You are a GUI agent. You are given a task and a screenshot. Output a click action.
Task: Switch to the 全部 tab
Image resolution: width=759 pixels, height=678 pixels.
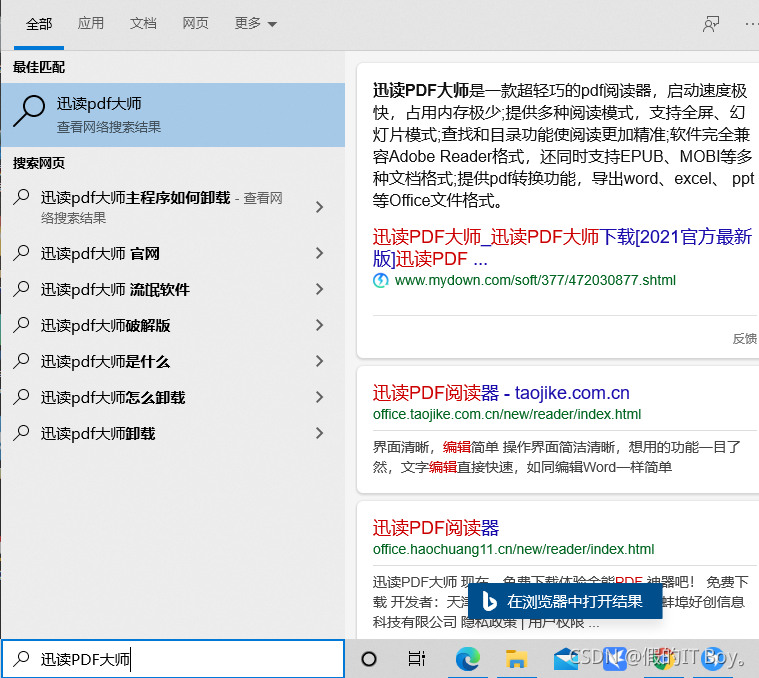pyautogui.click(x=39, y=24)
